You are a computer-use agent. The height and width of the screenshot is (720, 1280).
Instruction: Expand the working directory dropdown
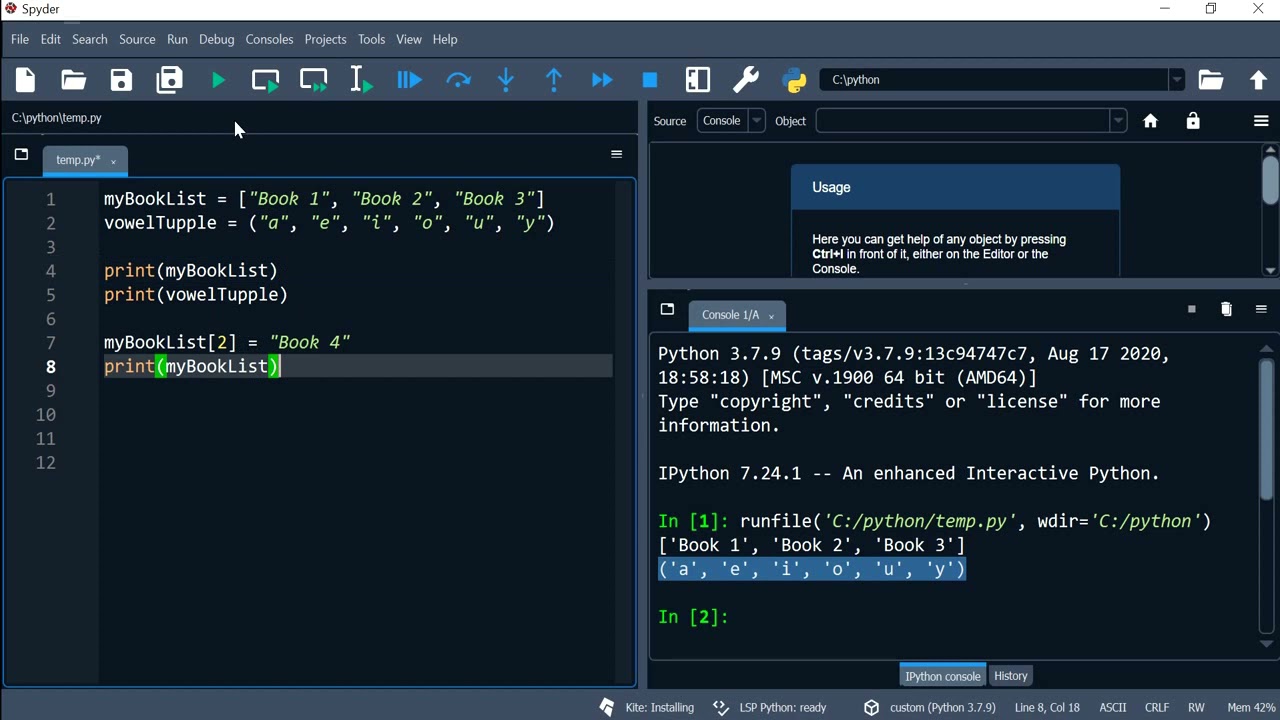[x=1177, y=80]
